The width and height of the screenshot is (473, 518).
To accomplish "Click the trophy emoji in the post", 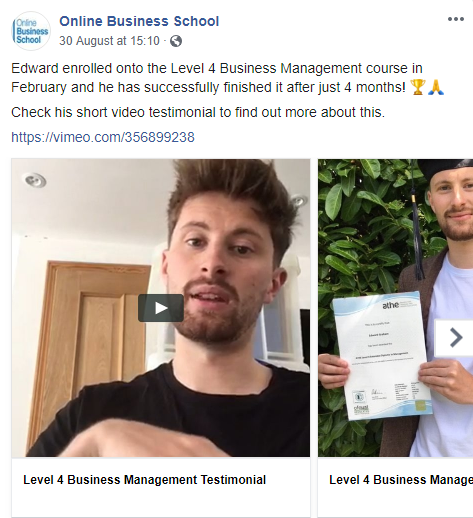I will 418,88.
